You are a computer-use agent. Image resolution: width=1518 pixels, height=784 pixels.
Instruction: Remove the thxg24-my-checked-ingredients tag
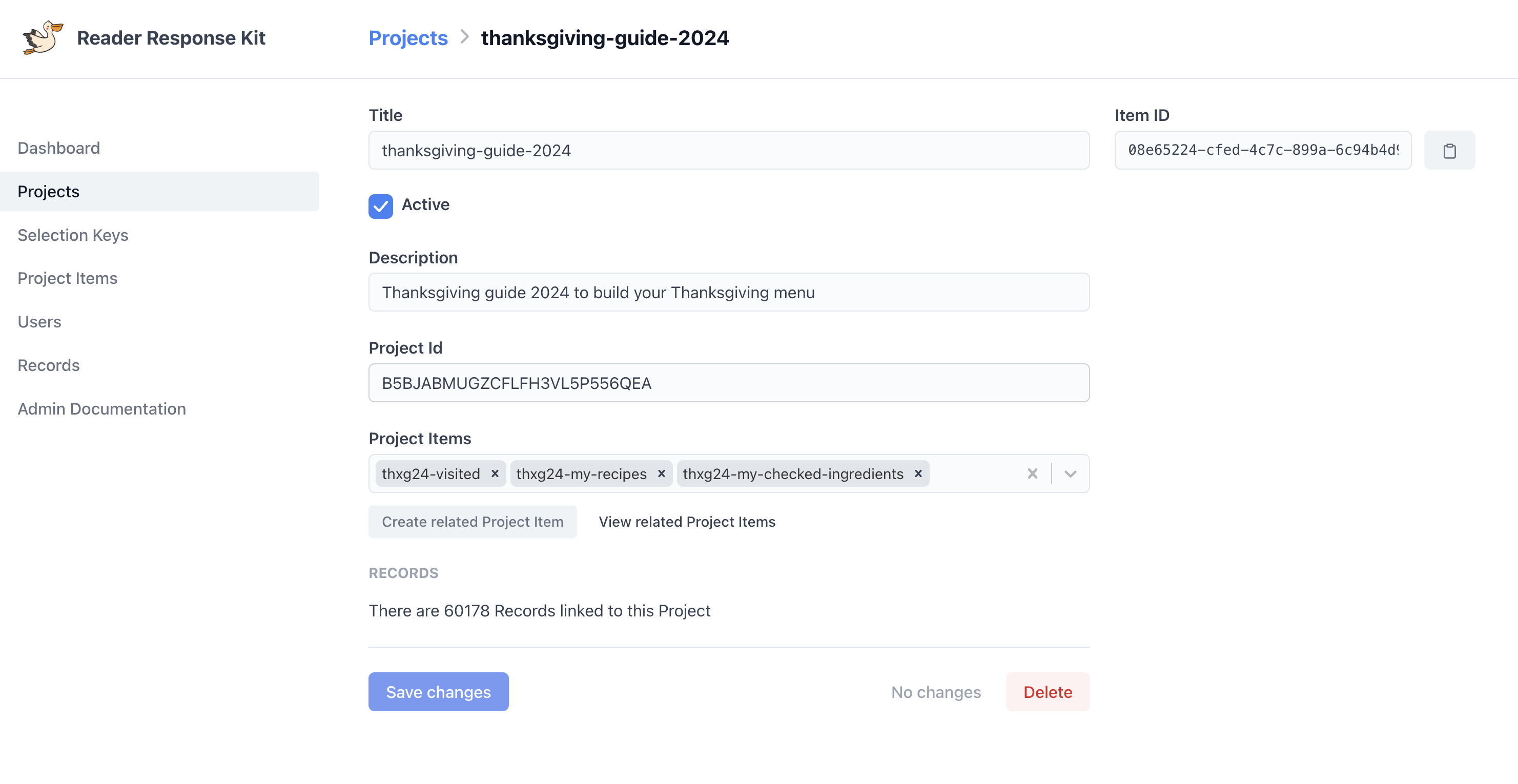(x=917, y=473)
